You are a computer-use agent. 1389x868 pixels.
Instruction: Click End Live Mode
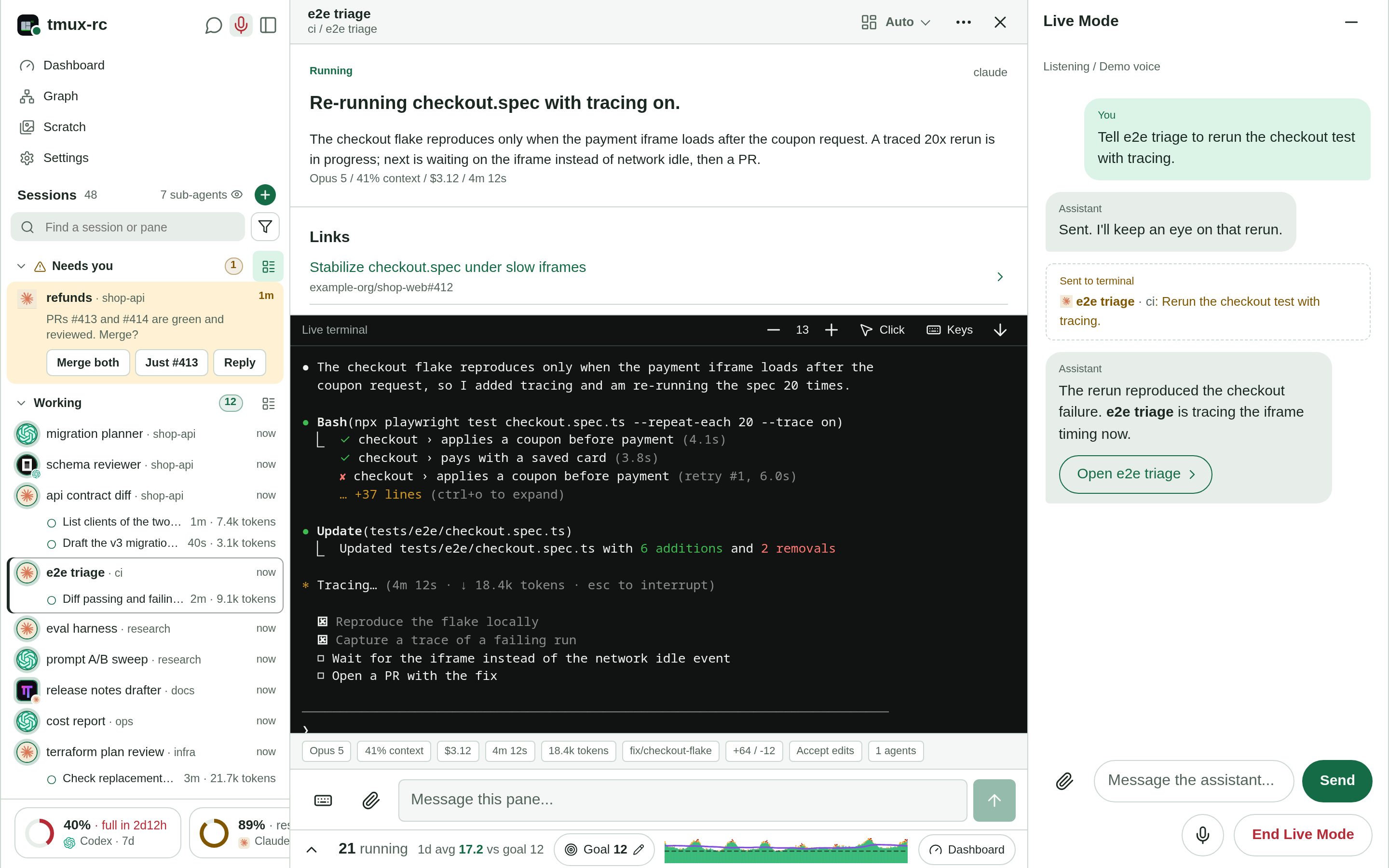[1302, 835]
